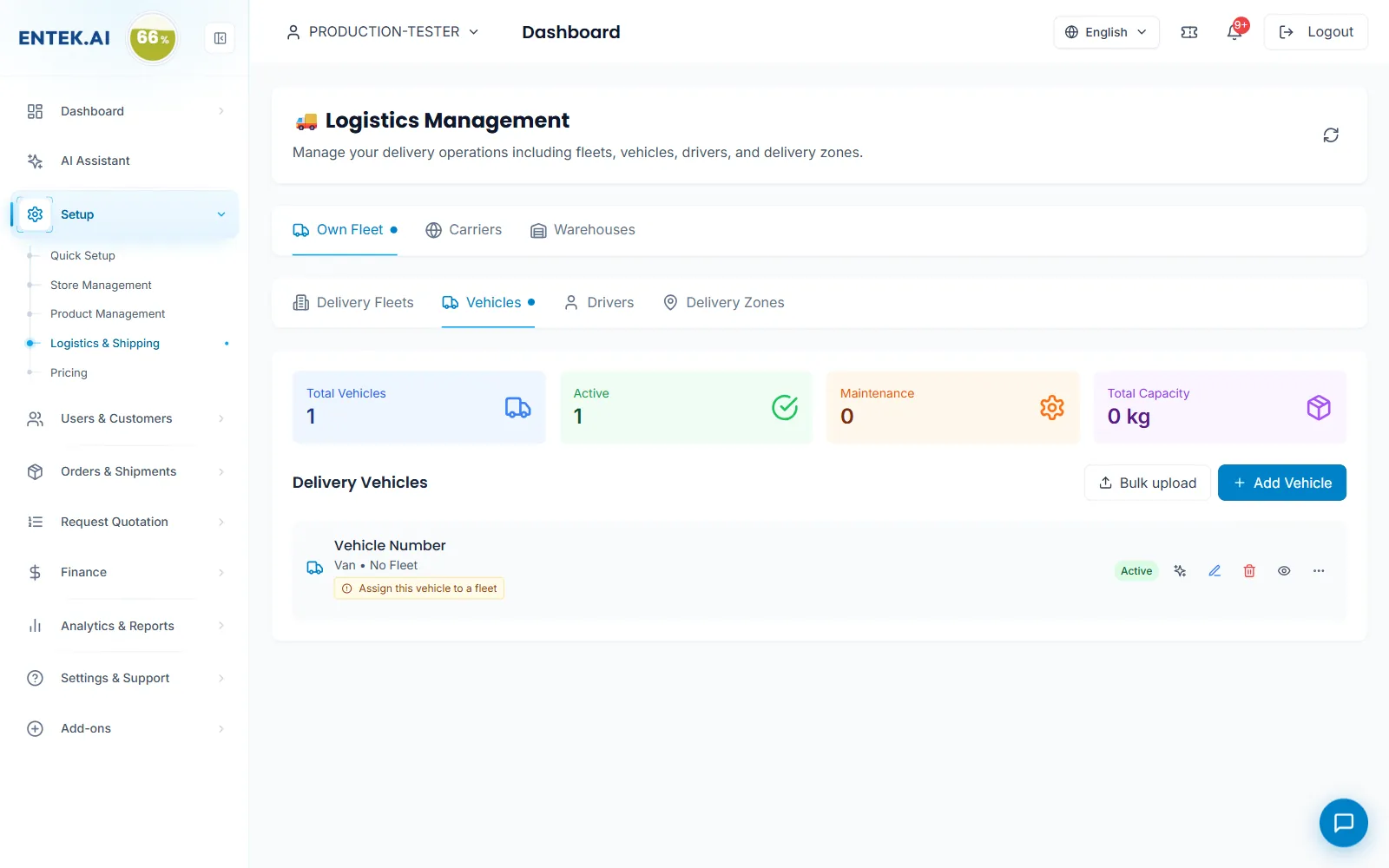Open Quick Setup in sidebar
The image size is (1389, 868).
(x=82, y=255)
